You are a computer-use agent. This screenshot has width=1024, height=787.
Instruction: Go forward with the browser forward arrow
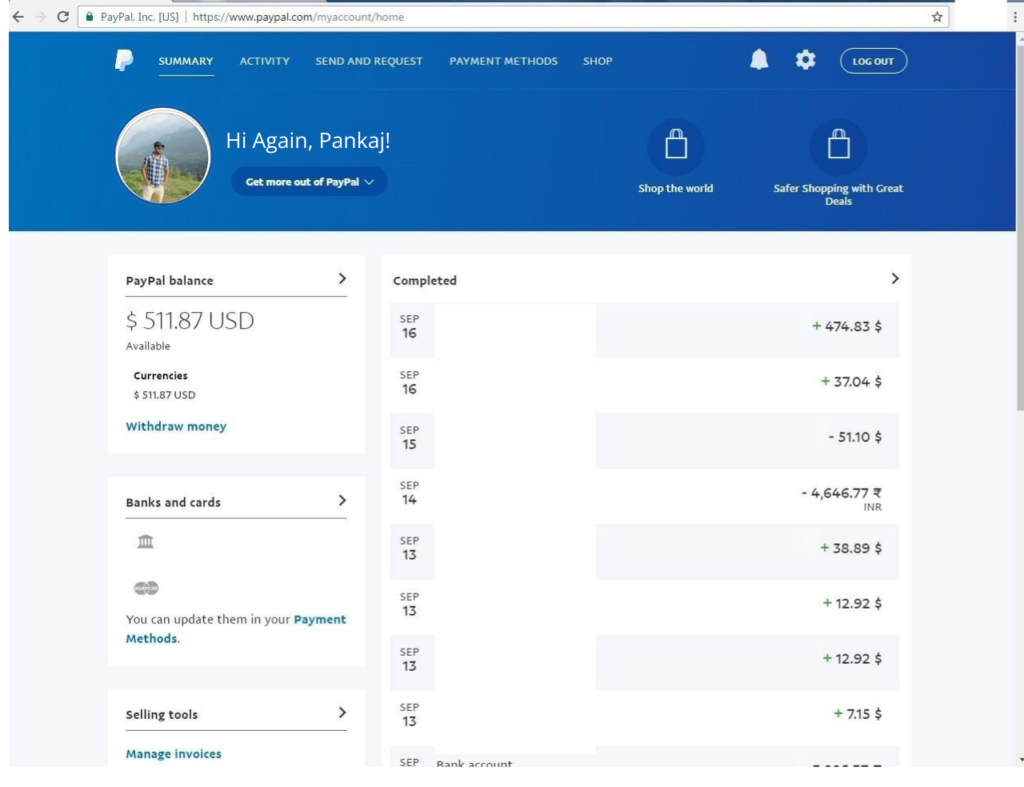pyautogui.click(x=40, y=17)
